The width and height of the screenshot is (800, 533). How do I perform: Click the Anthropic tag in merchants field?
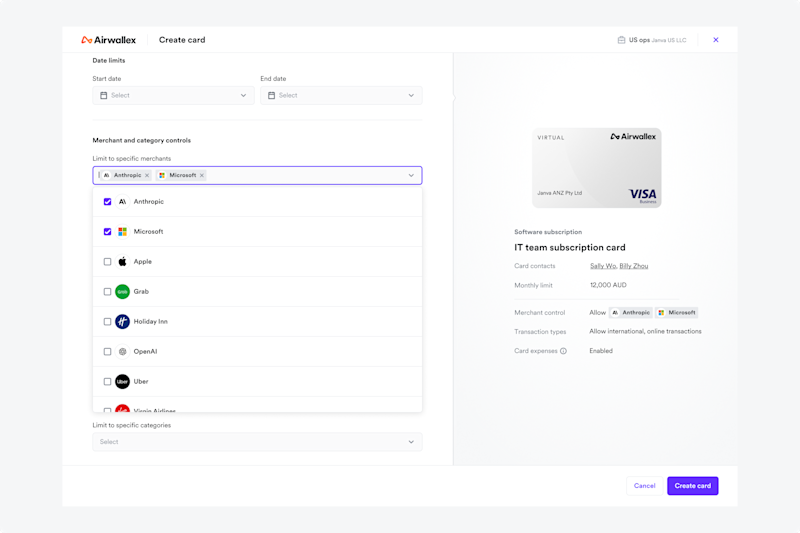(x=127, y=175)
